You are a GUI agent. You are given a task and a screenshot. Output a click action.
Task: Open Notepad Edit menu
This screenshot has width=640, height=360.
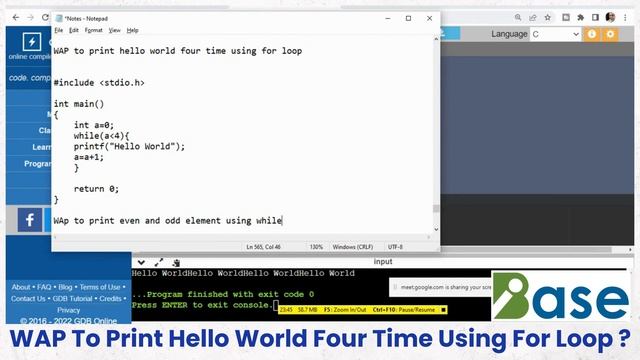coord(73,30)
